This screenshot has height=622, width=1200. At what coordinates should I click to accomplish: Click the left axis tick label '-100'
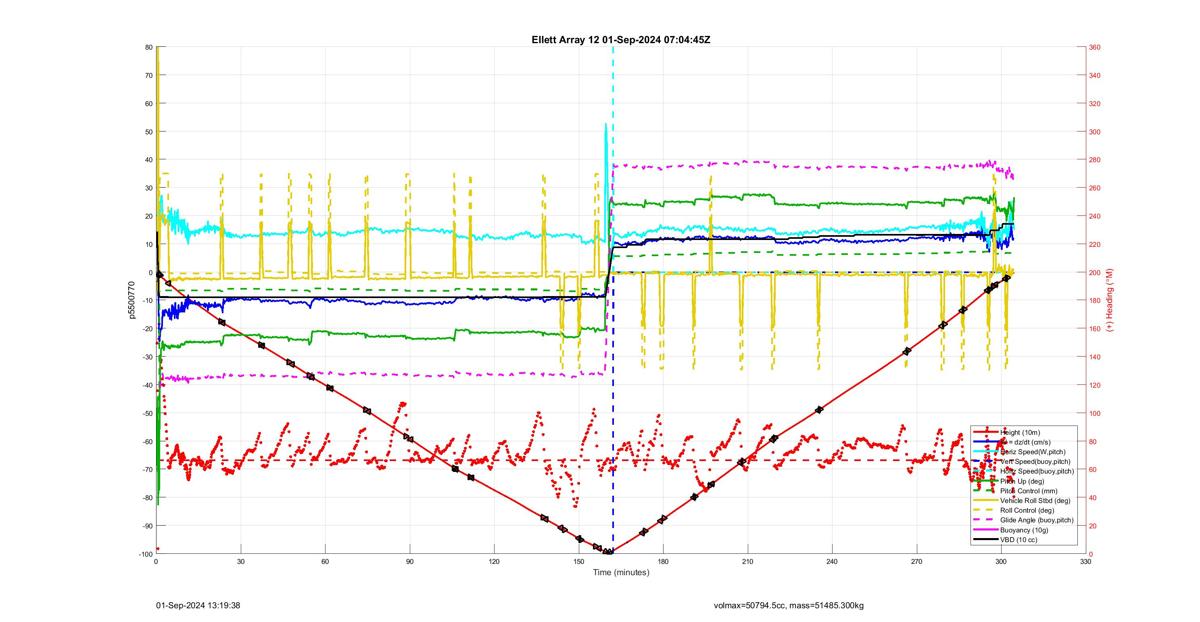click(145, 554)
